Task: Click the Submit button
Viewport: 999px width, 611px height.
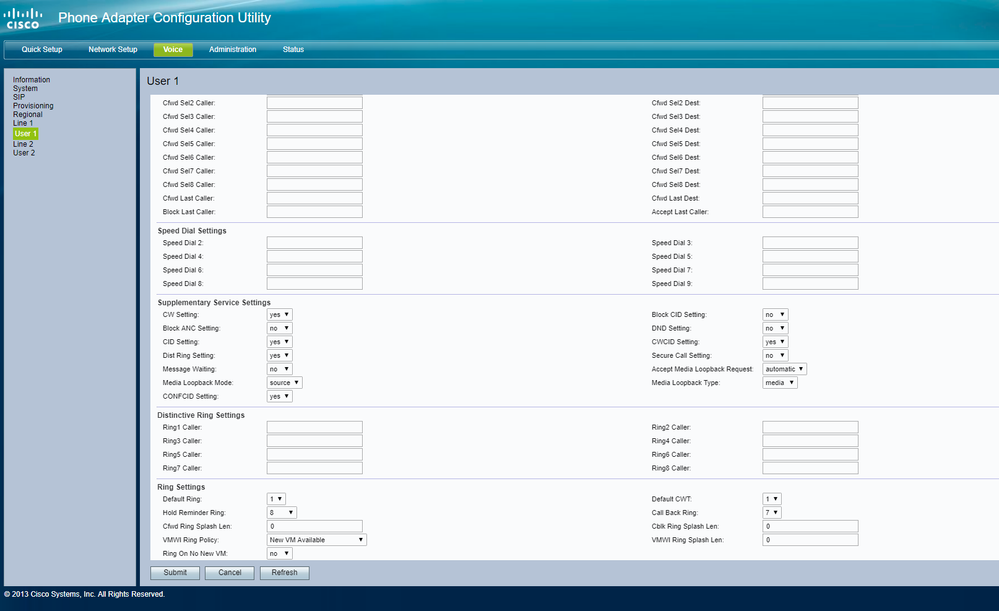Action: click(175, 573)
